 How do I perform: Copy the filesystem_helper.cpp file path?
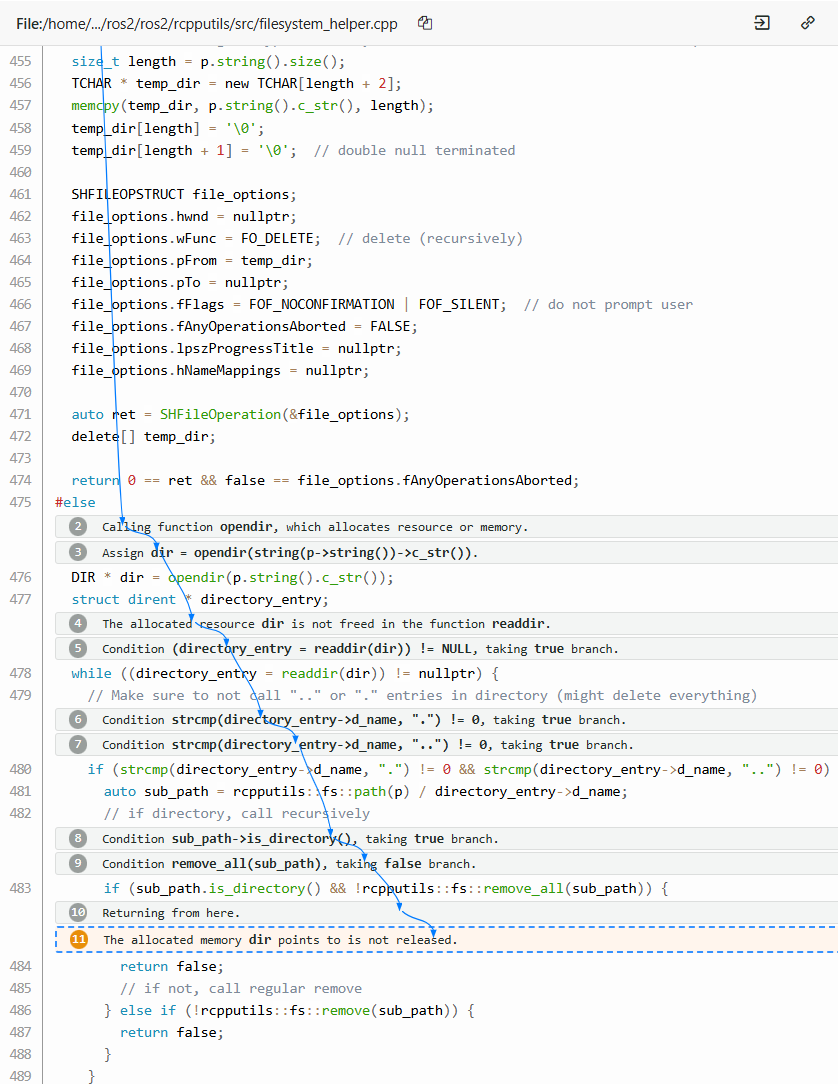coord(425,23)
